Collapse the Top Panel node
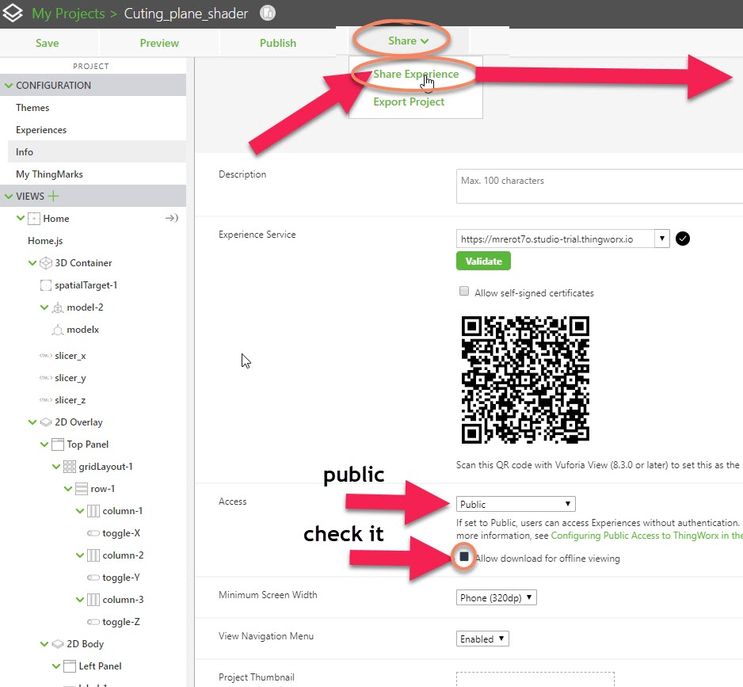The image size is (743, 687). pos(44,444)
